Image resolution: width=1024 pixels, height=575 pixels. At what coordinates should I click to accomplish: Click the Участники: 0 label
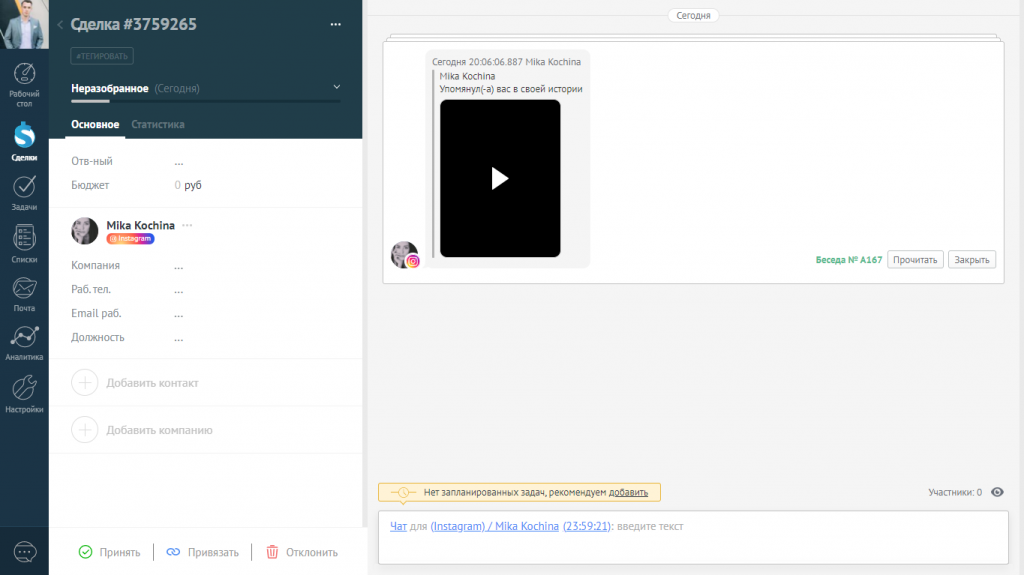coord(955,493)
